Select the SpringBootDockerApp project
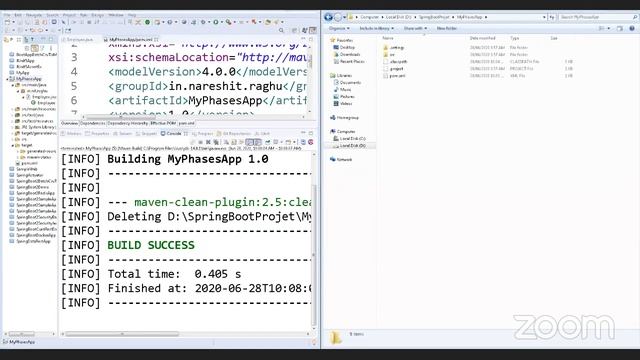This screenshot has height=360, width=640. tap(36, 235)
